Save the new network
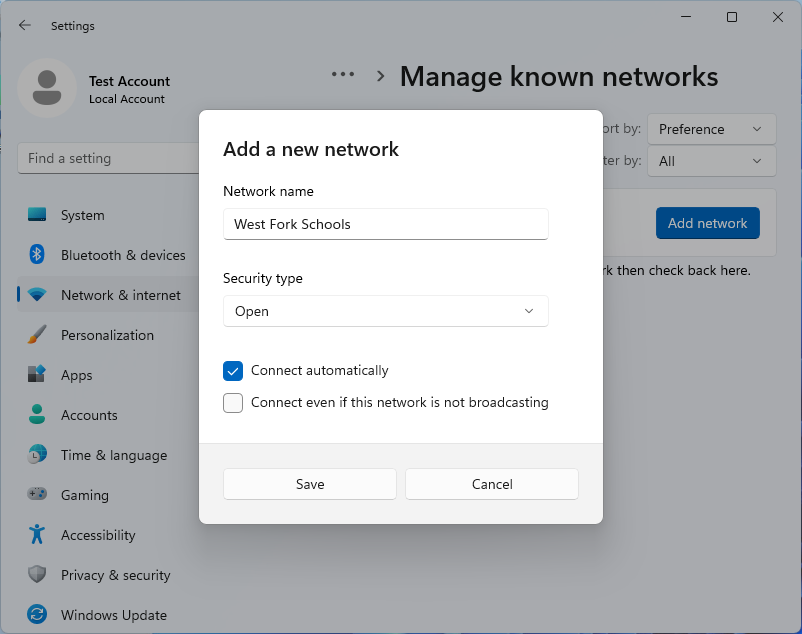Screen dimensions: 802x634 pos(310,484)
